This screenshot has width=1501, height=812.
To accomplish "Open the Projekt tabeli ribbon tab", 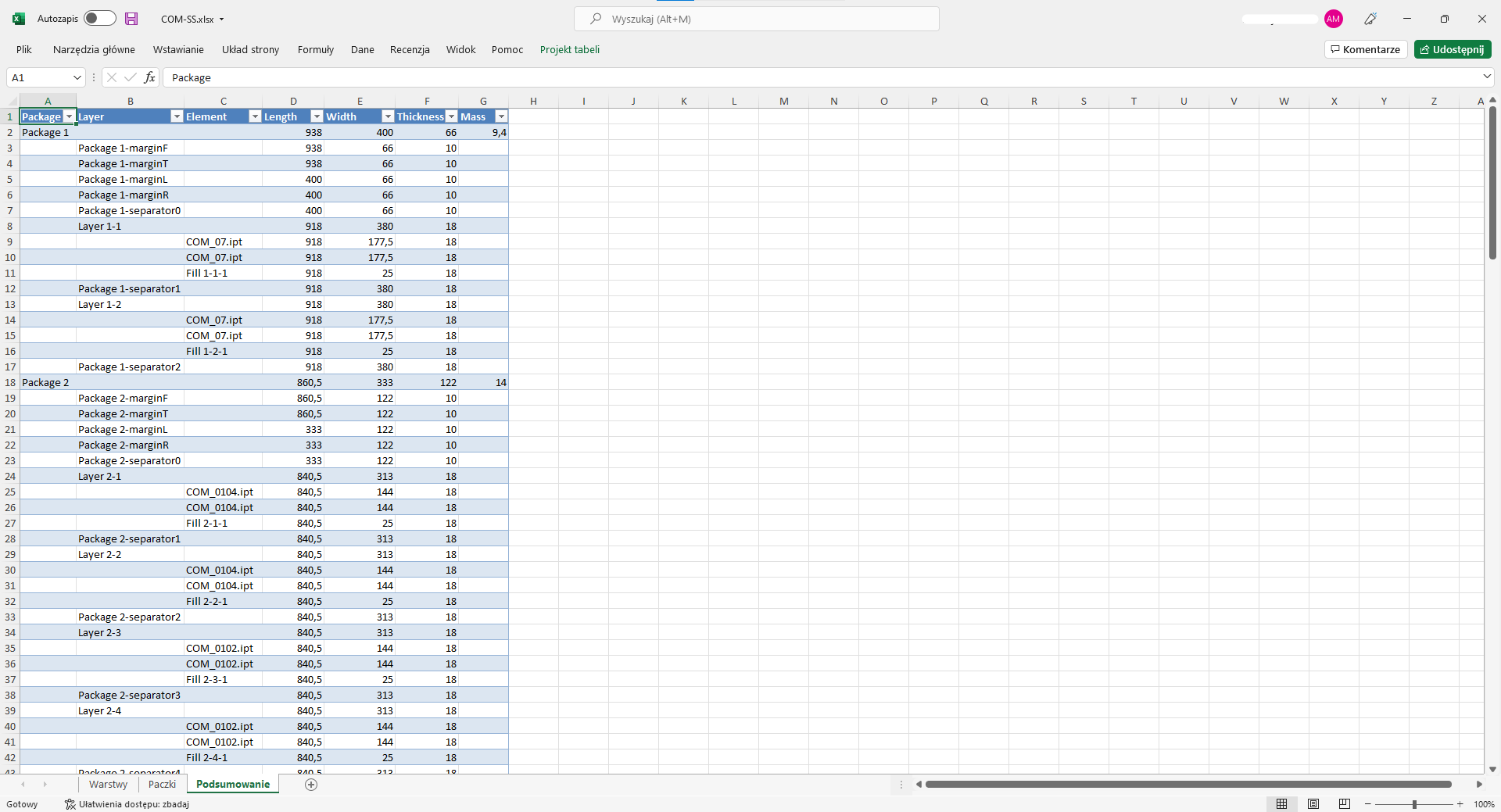I will pyautogui.click(x=570, y=50).
